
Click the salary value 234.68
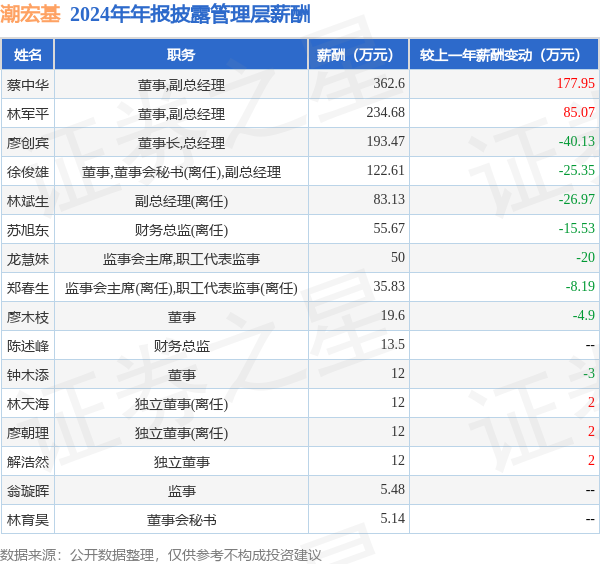(385, 112)
